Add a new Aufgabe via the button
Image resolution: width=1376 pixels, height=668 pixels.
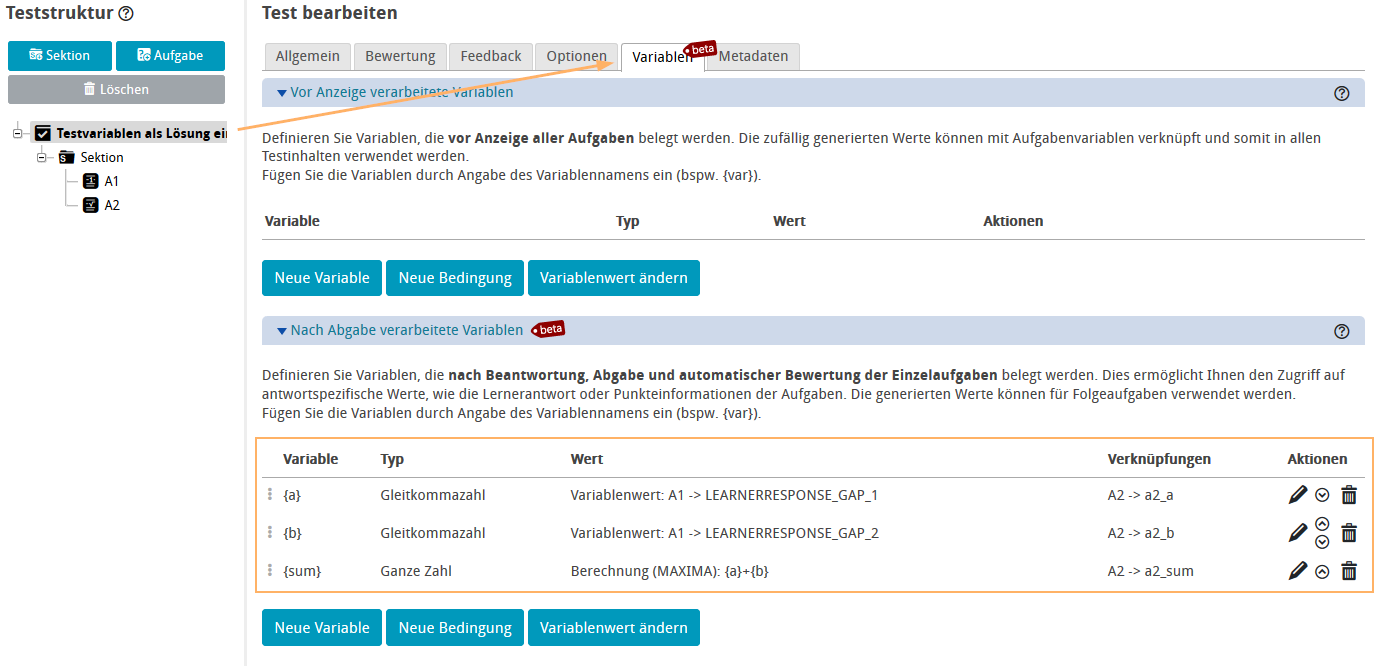pyautogui.click(x=170, y=55)
